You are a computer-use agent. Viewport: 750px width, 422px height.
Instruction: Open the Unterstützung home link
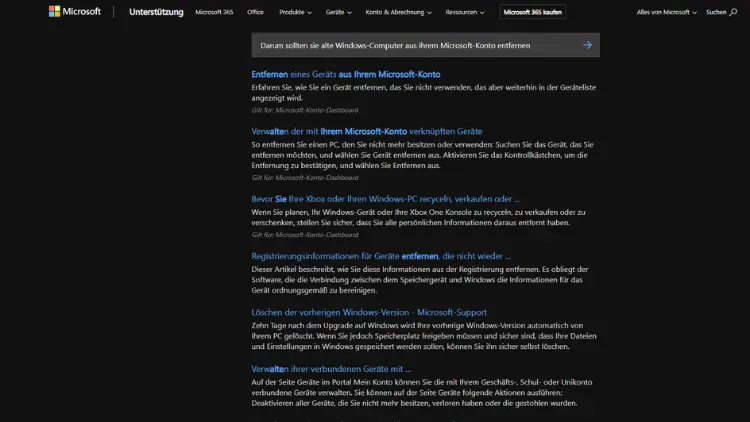pyautogui.click(x=156, y=12)
